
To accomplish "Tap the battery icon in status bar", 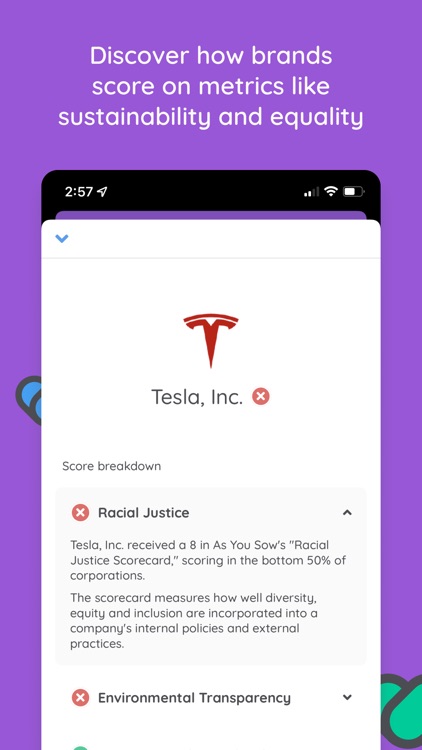I will coord(354,192).
